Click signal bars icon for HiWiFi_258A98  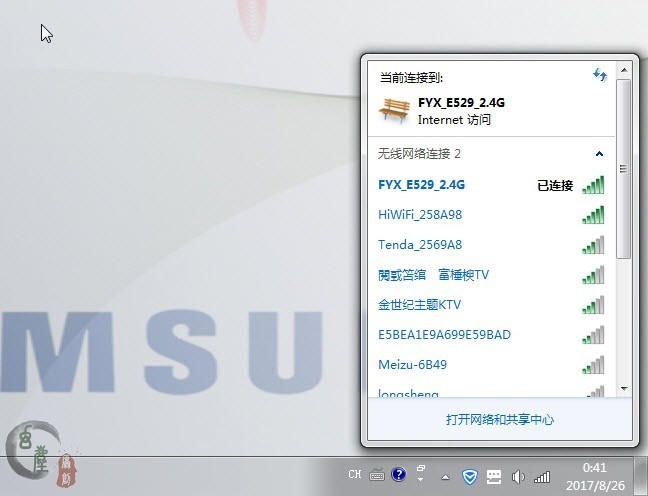coord(593,215)
